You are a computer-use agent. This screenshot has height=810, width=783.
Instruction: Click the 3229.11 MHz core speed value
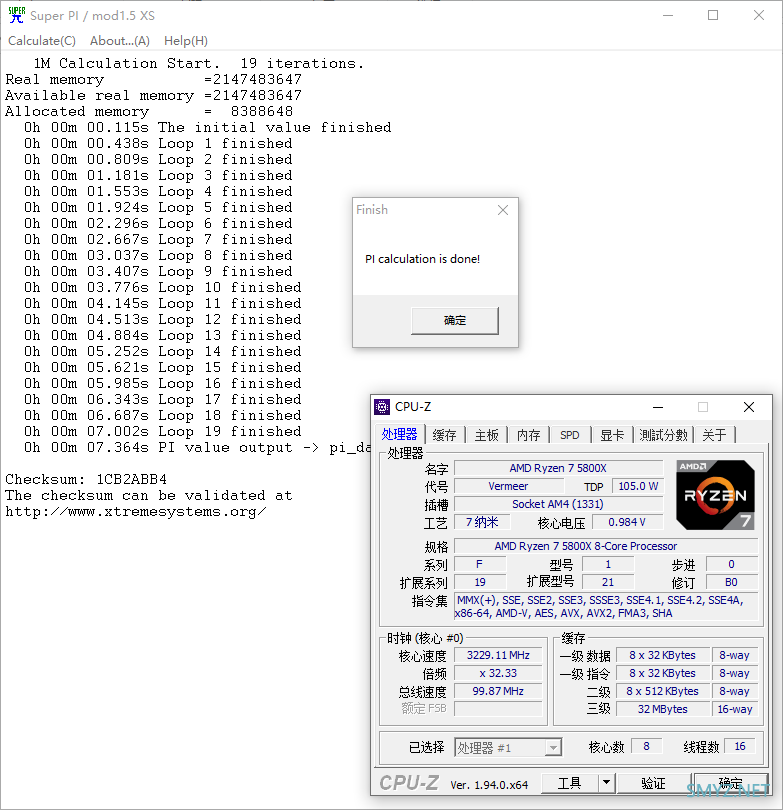click(498, 655)
